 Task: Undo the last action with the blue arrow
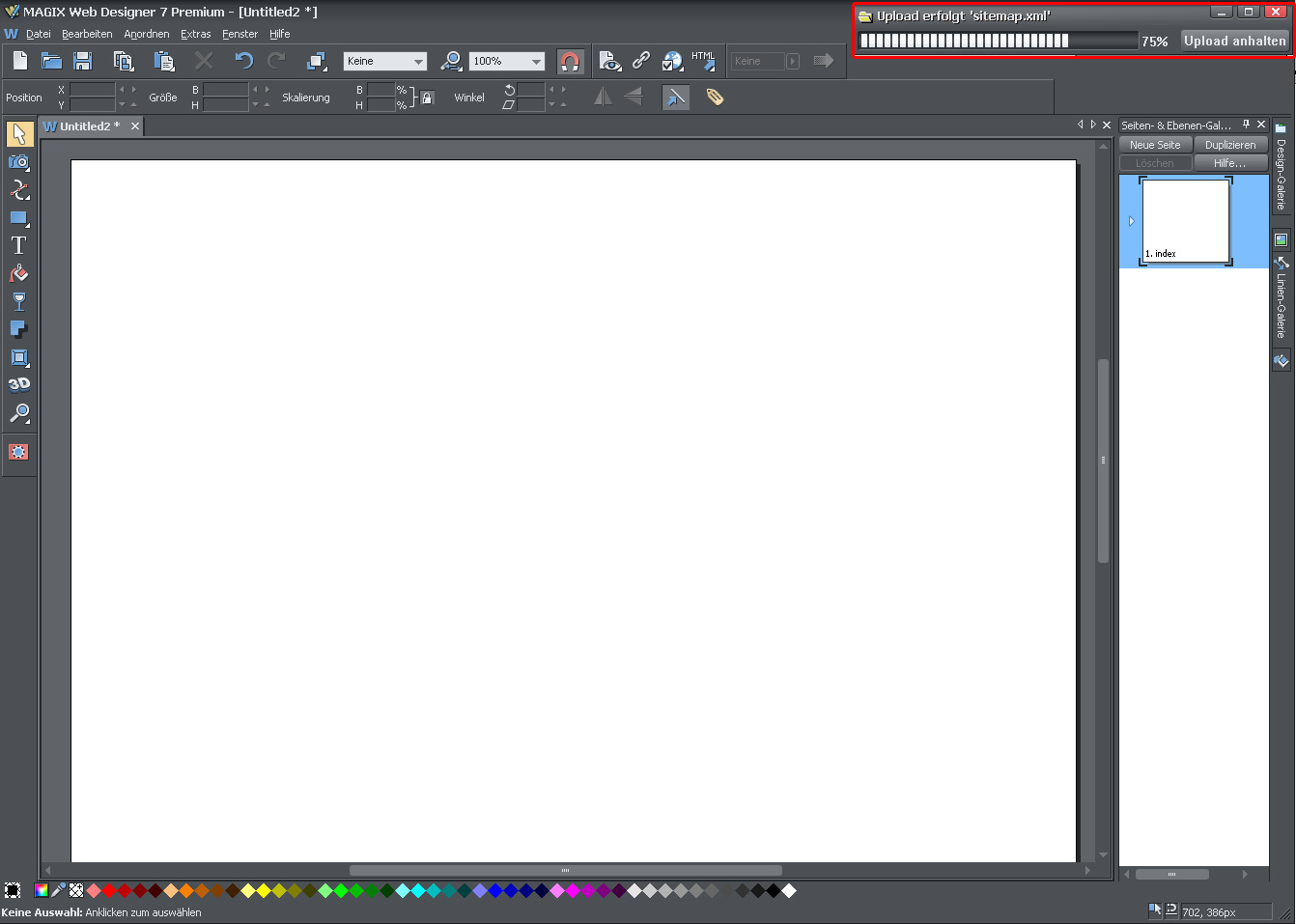point(243,61)
